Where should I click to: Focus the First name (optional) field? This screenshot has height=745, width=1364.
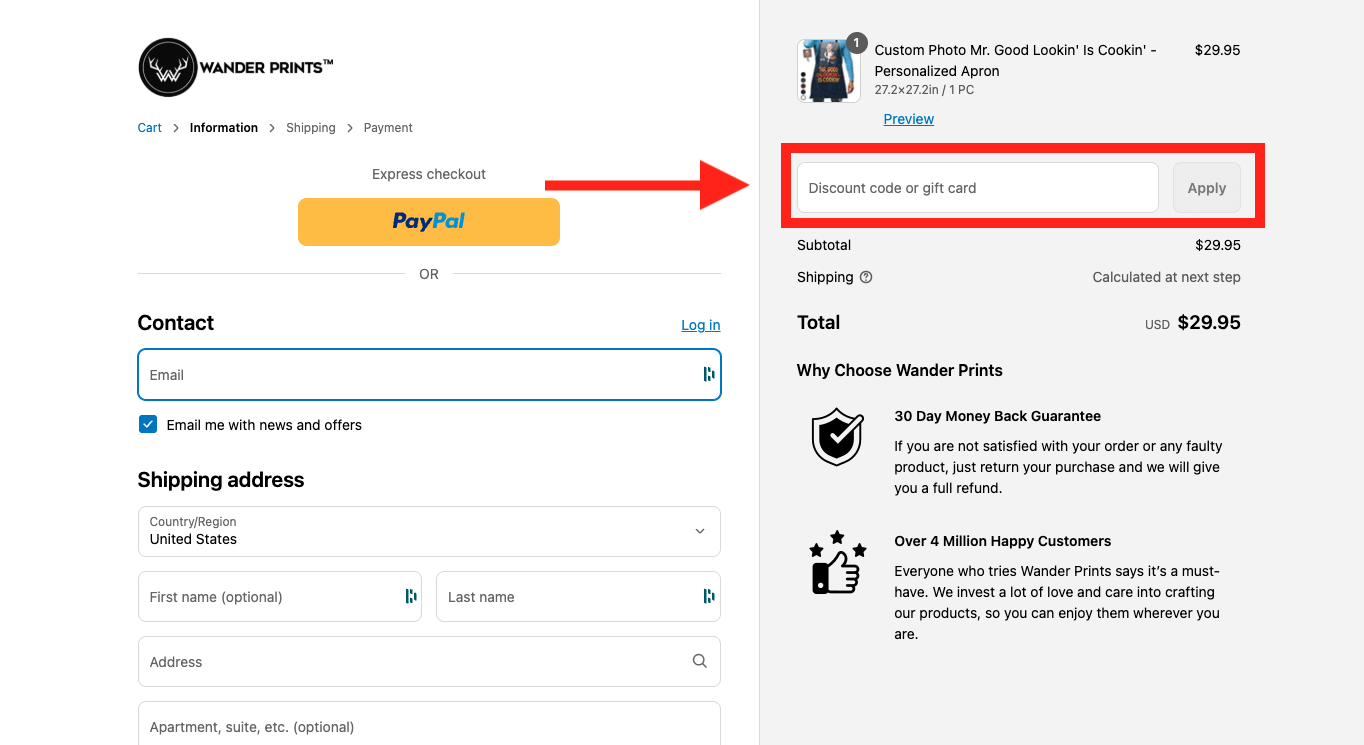(280, 597)
